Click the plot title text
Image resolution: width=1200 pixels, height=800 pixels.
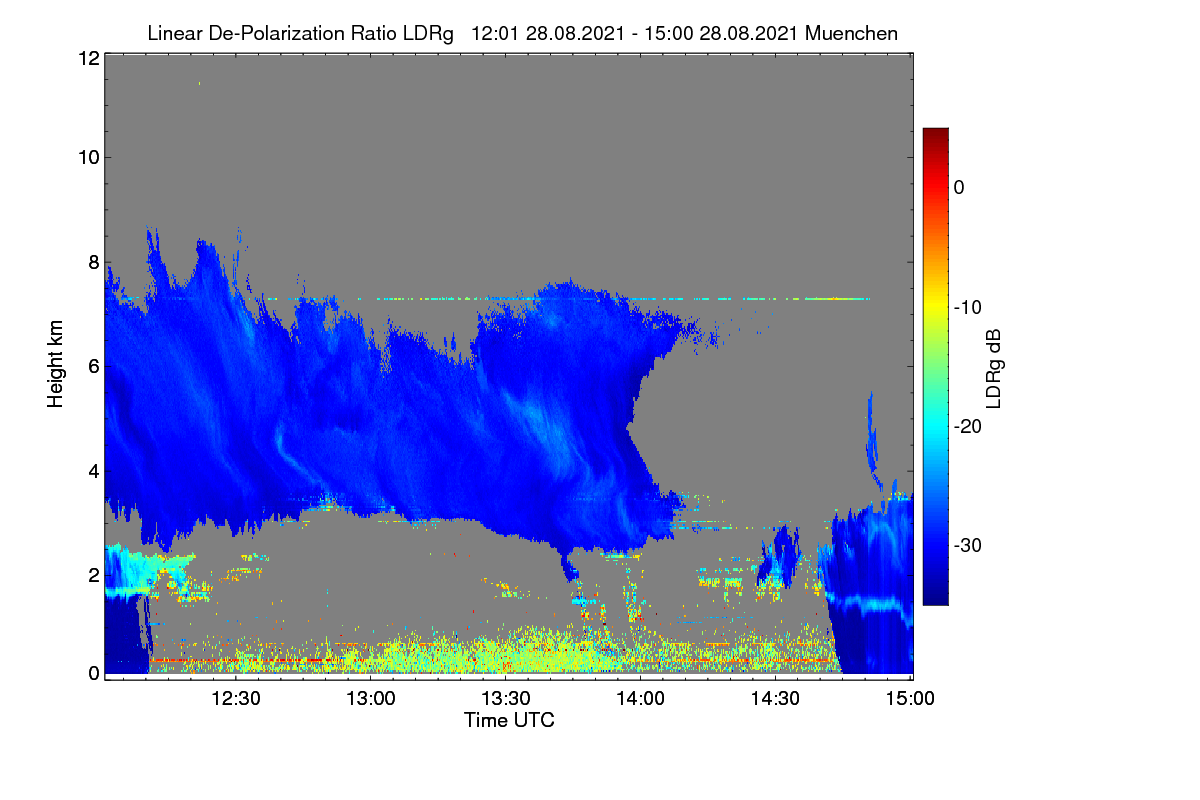pyautogui.click(x=522, y=33)
